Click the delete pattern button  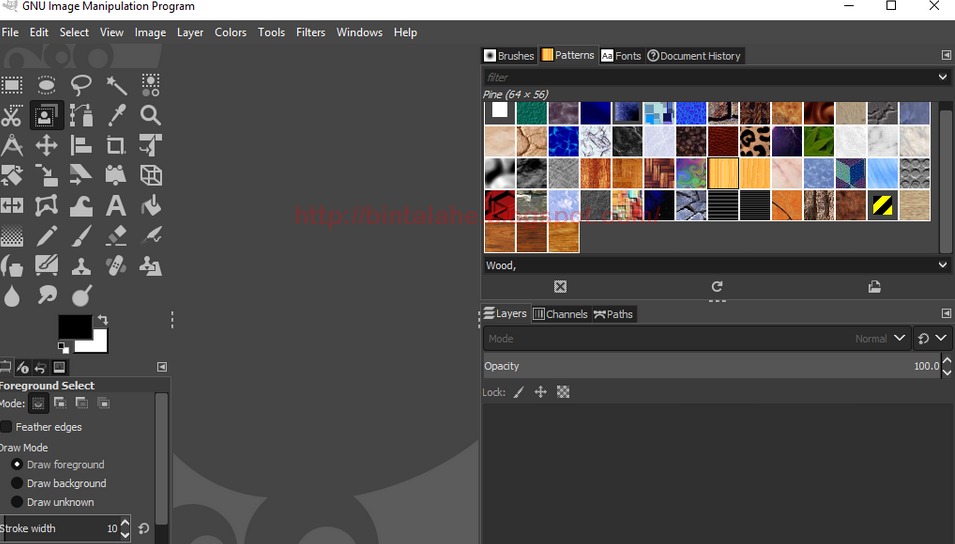560,286
